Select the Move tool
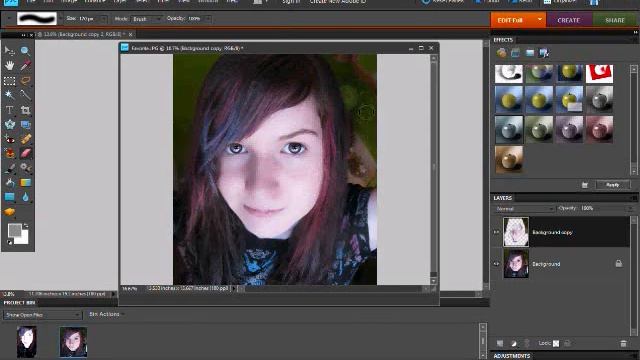640x360 pixels. [9, 51]
